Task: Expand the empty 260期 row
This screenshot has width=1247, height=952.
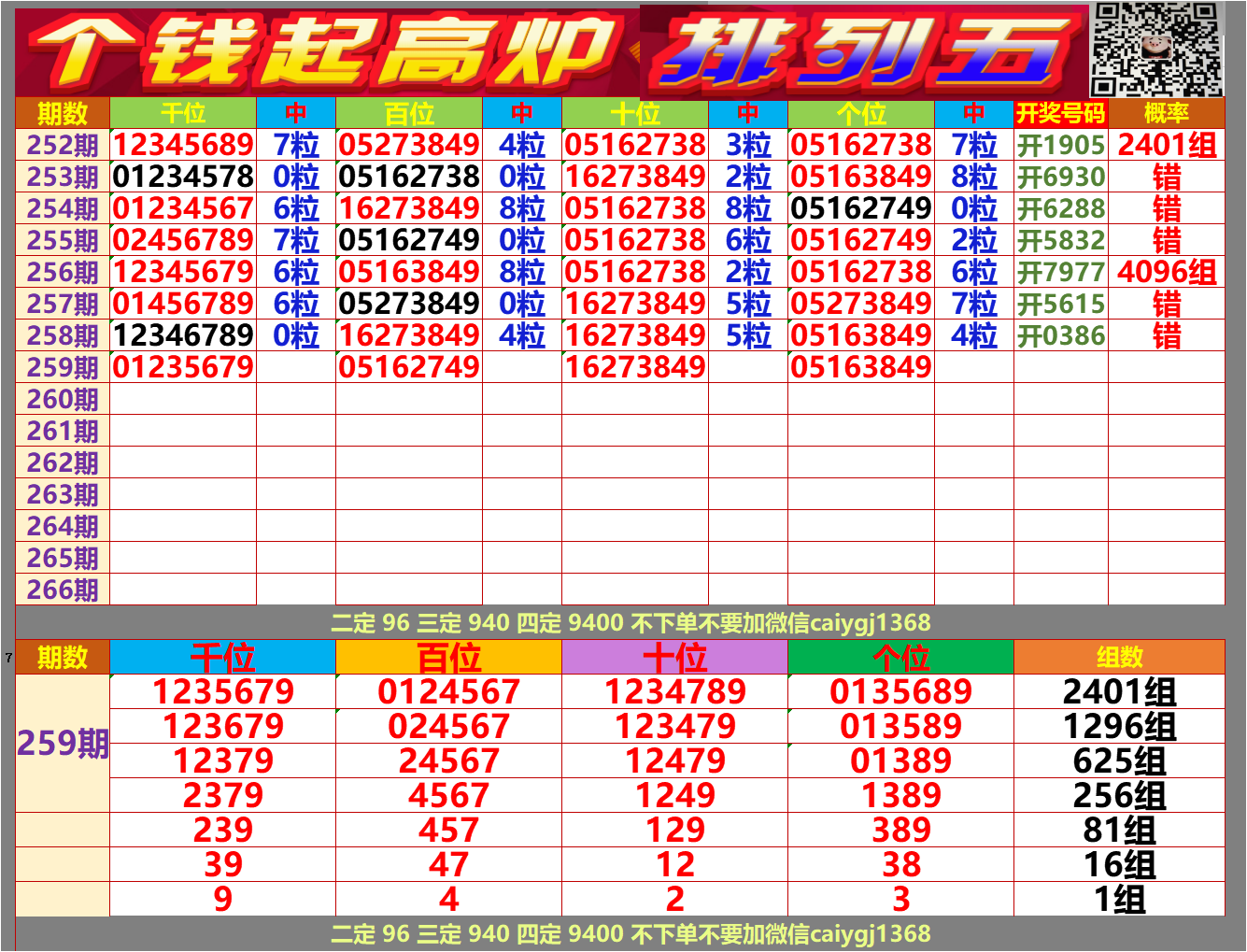Action: [61, 399]
